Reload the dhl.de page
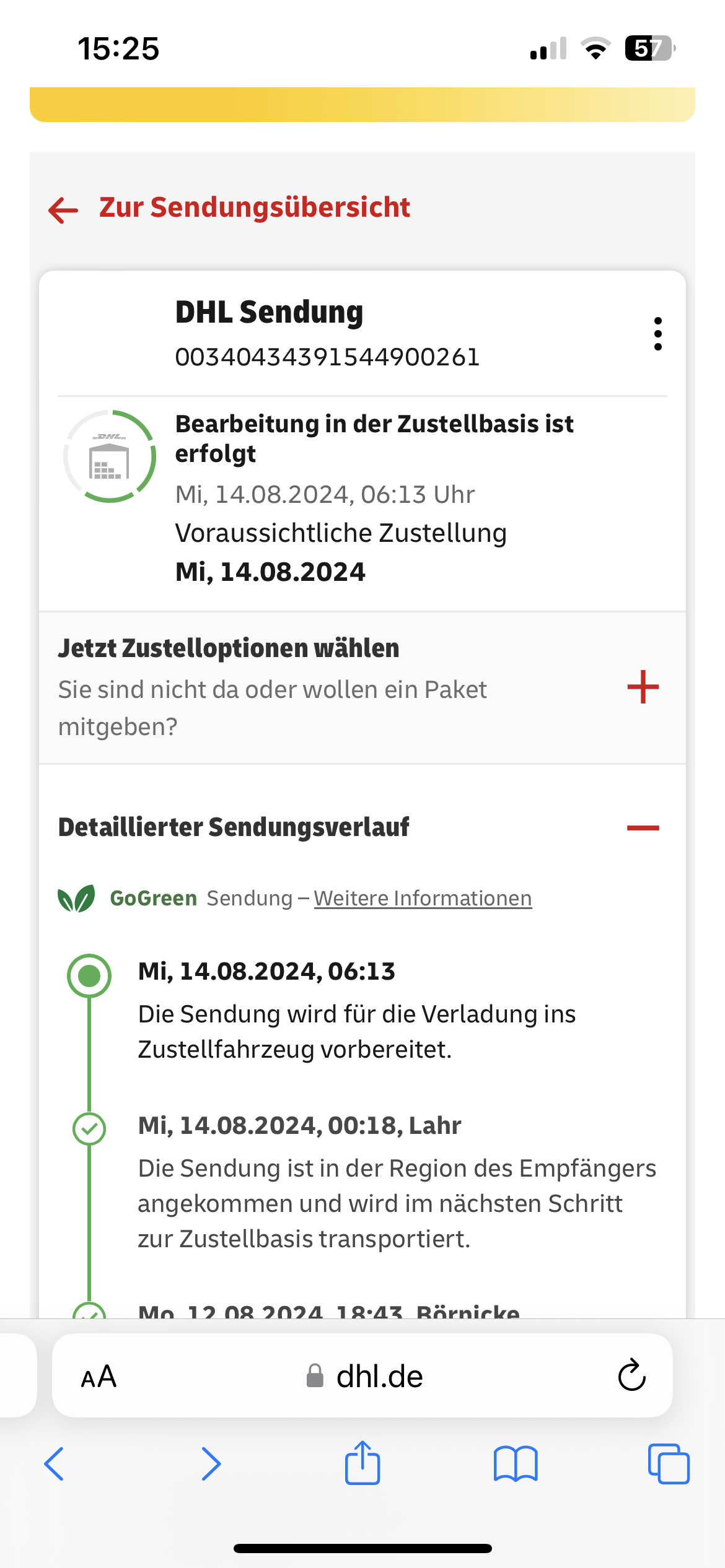The image size is (725, 1568). (x=631, y=1375)
